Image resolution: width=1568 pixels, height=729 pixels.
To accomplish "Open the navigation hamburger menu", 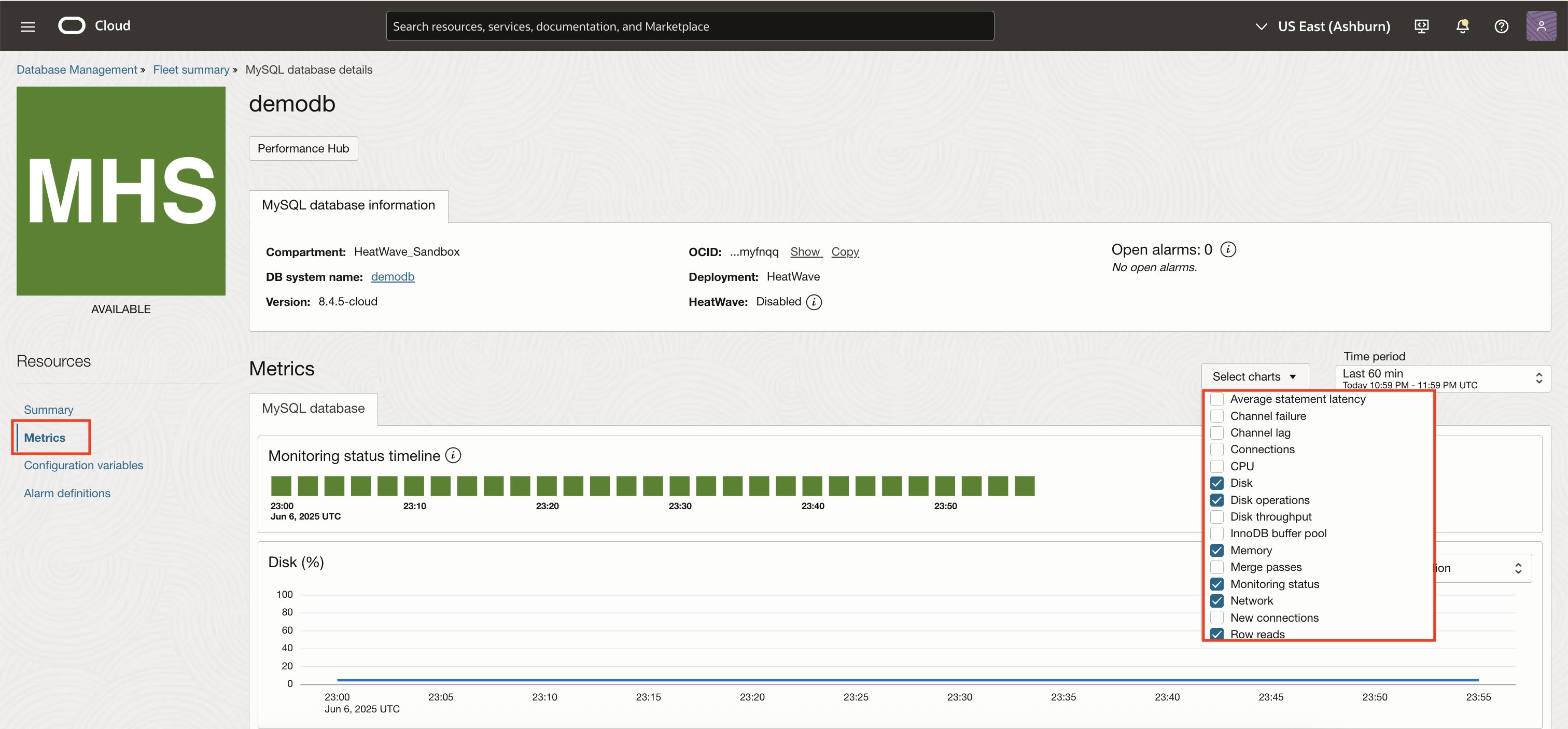I will 27,25.
